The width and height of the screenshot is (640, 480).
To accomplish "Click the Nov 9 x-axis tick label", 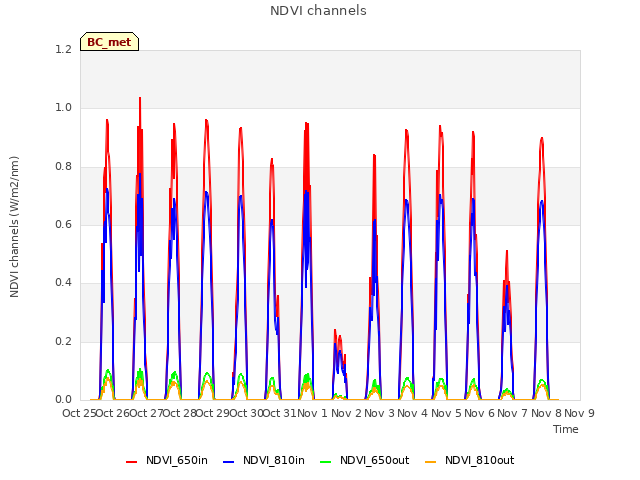I will [x=579, y=413].
